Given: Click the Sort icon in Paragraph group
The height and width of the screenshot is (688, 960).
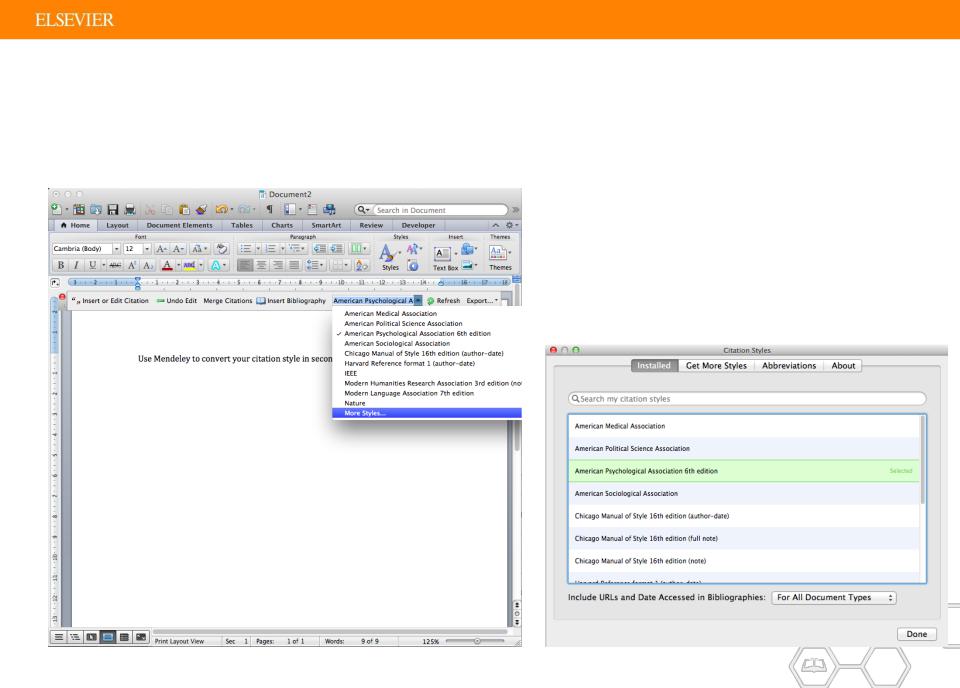Looking at the screenshot, I should click(x=361, y=265).
